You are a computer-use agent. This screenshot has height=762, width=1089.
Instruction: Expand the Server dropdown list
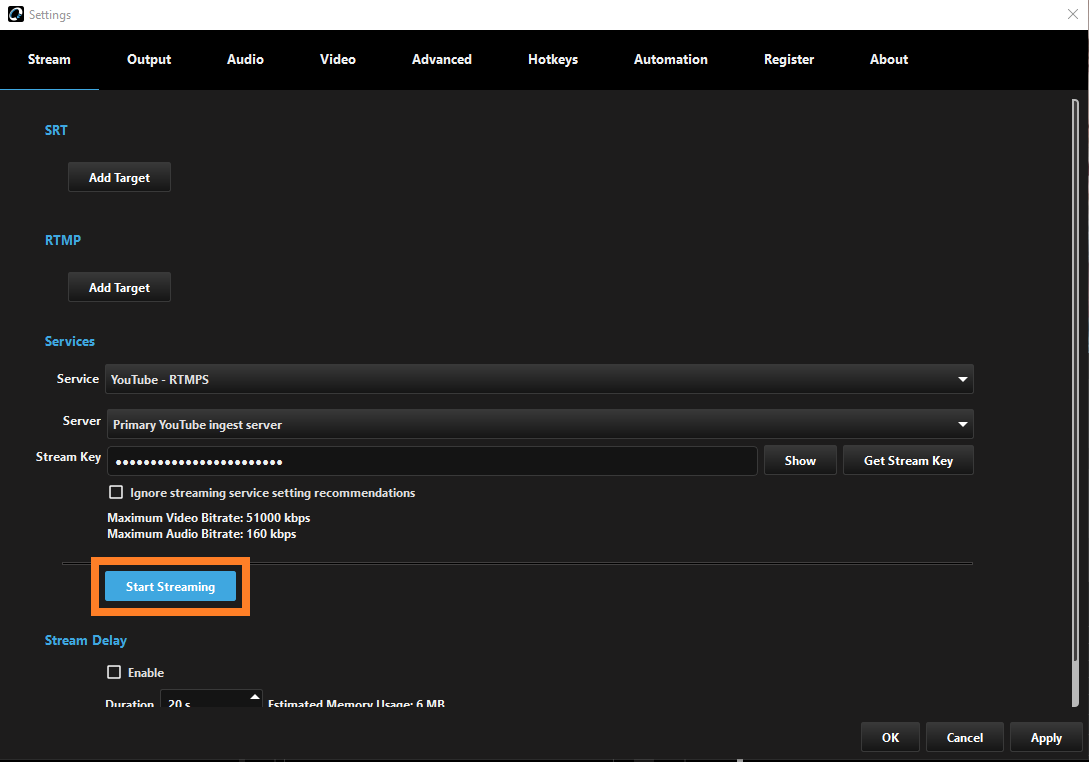click(540, 425)
